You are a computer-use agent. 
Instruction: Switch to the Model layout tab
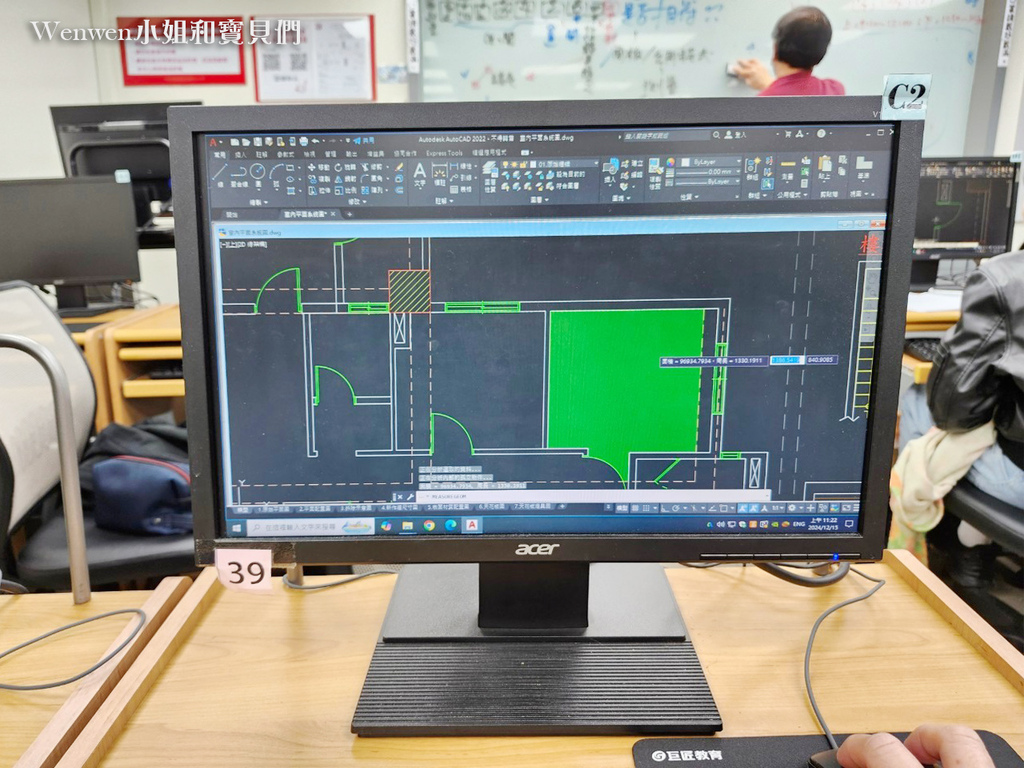click(241, 509)
